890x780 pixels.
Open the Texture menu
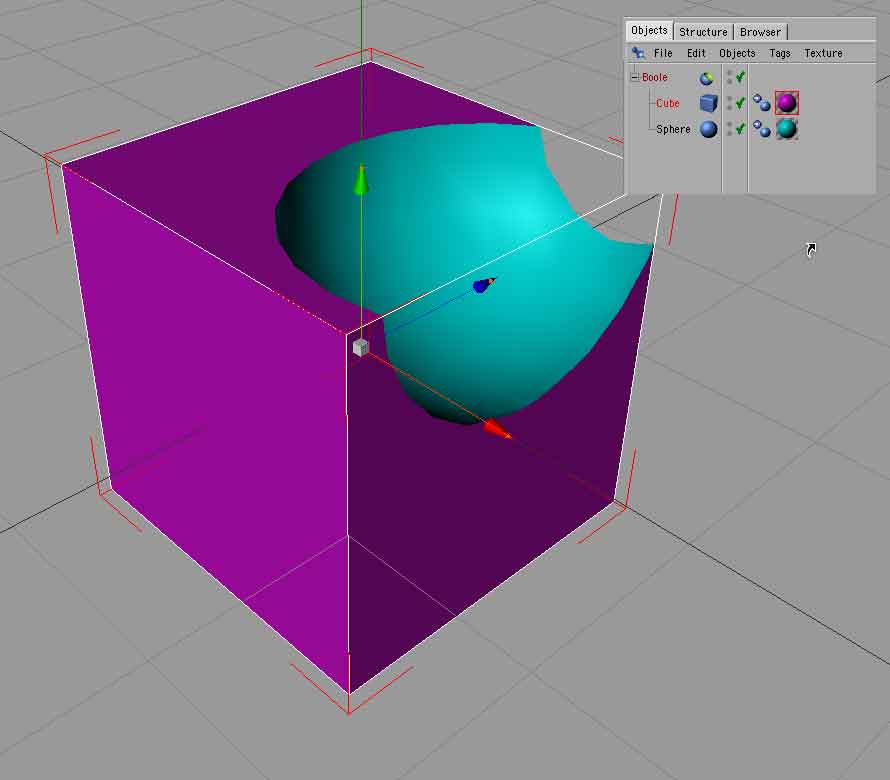click(823, 53)
